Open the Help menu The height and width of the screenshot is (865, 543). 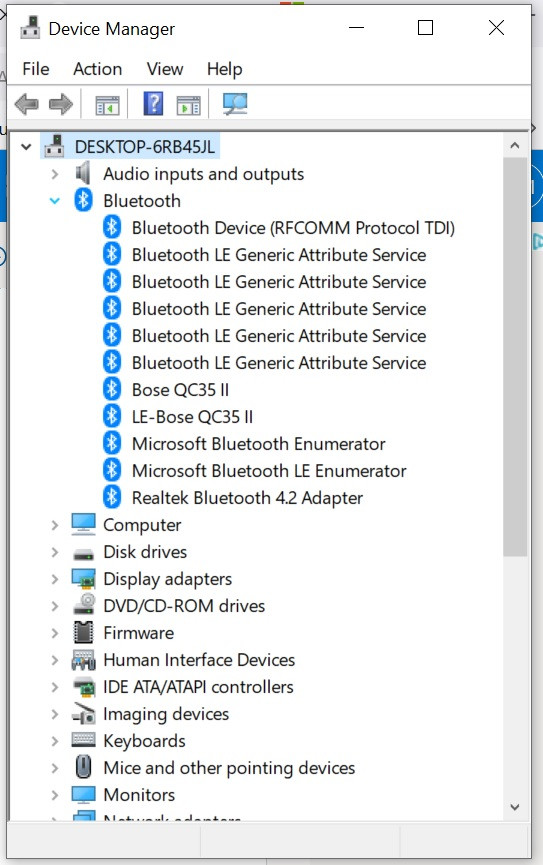click(x=225, y=69)
